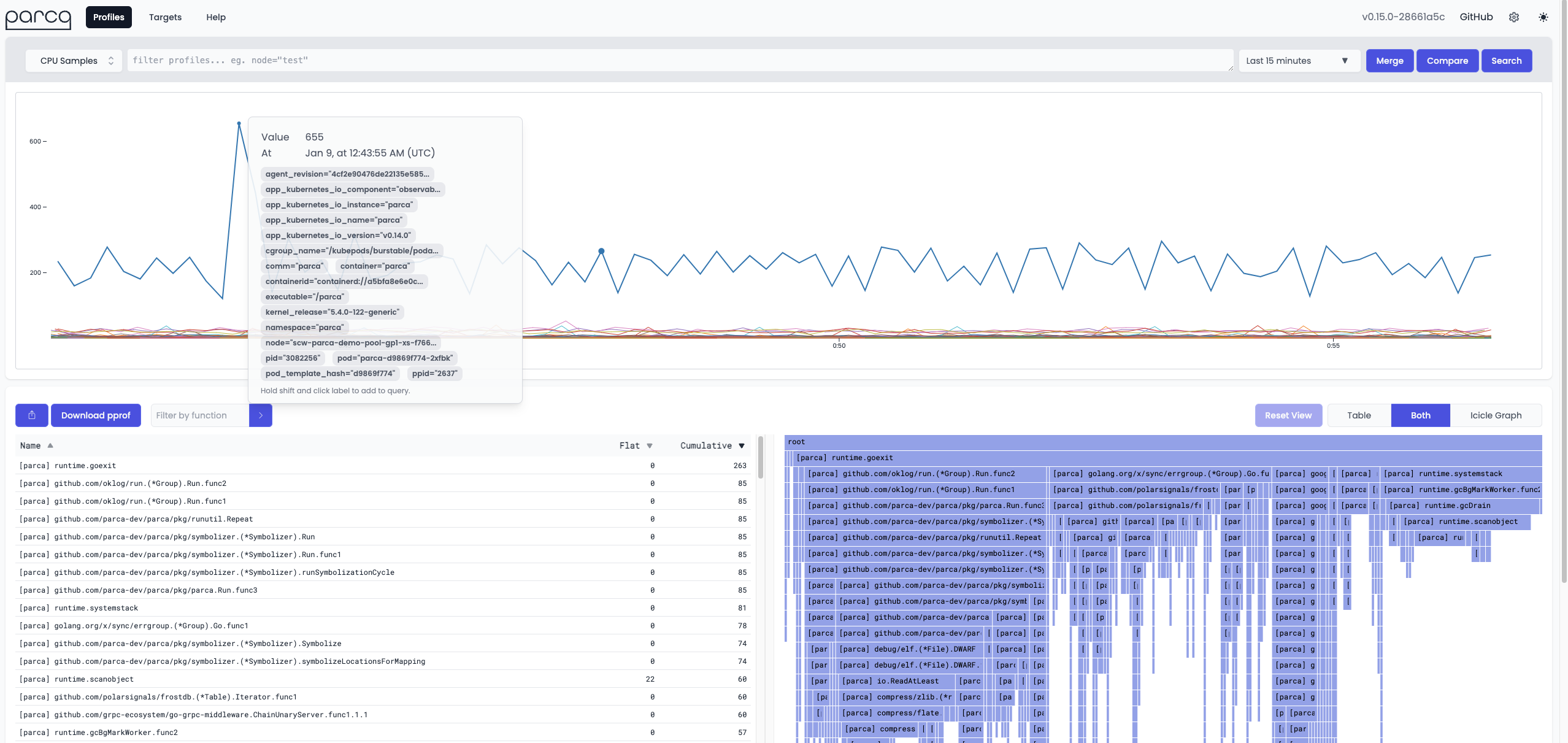Image resolution: width=1568 pixels, height=743 pixels.
Task: Select runtime.scanobject node in icicle graph
Action: coord(1466,522)
